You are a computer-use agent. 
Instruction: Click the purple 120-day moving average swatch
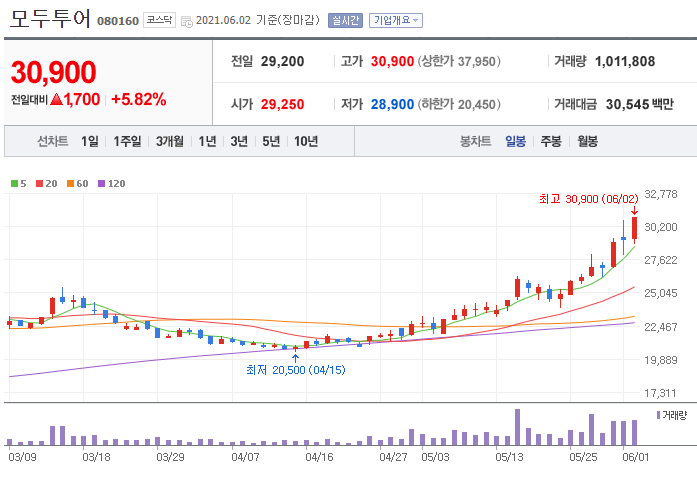coord(101,184)
